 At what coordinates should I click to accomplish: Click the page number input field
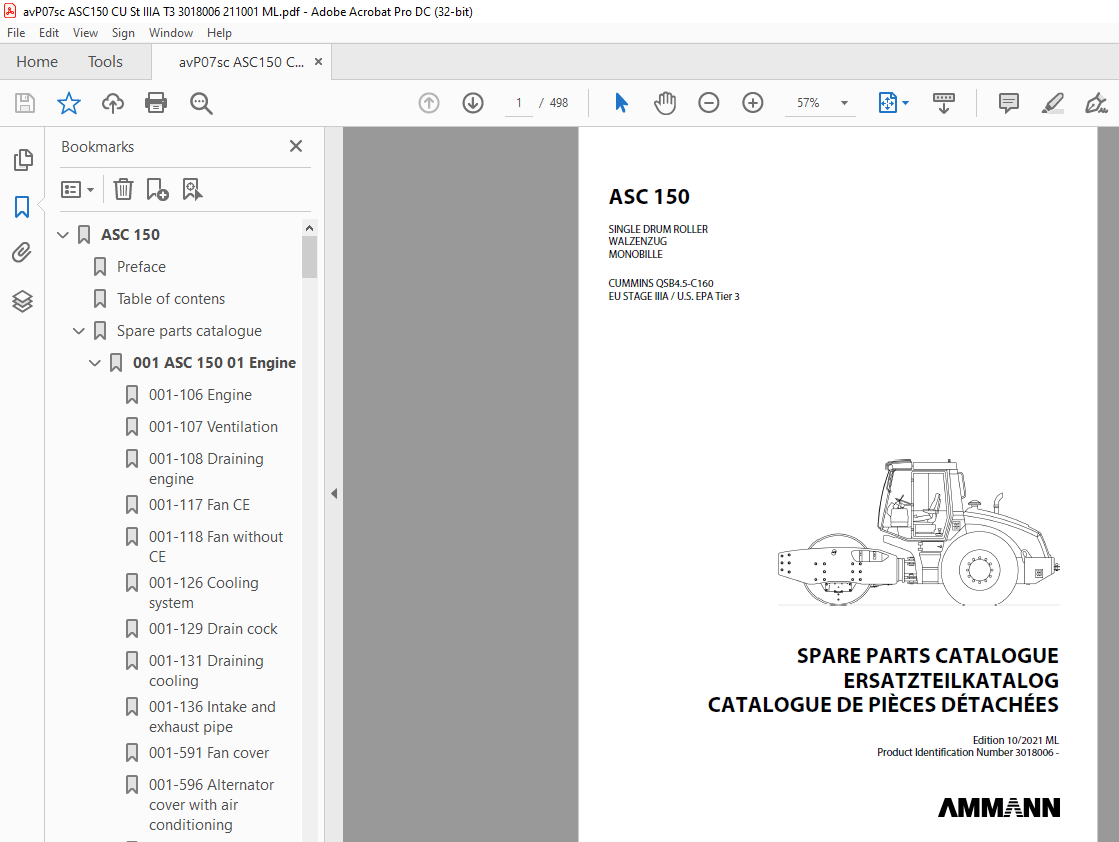pos(518,103)
